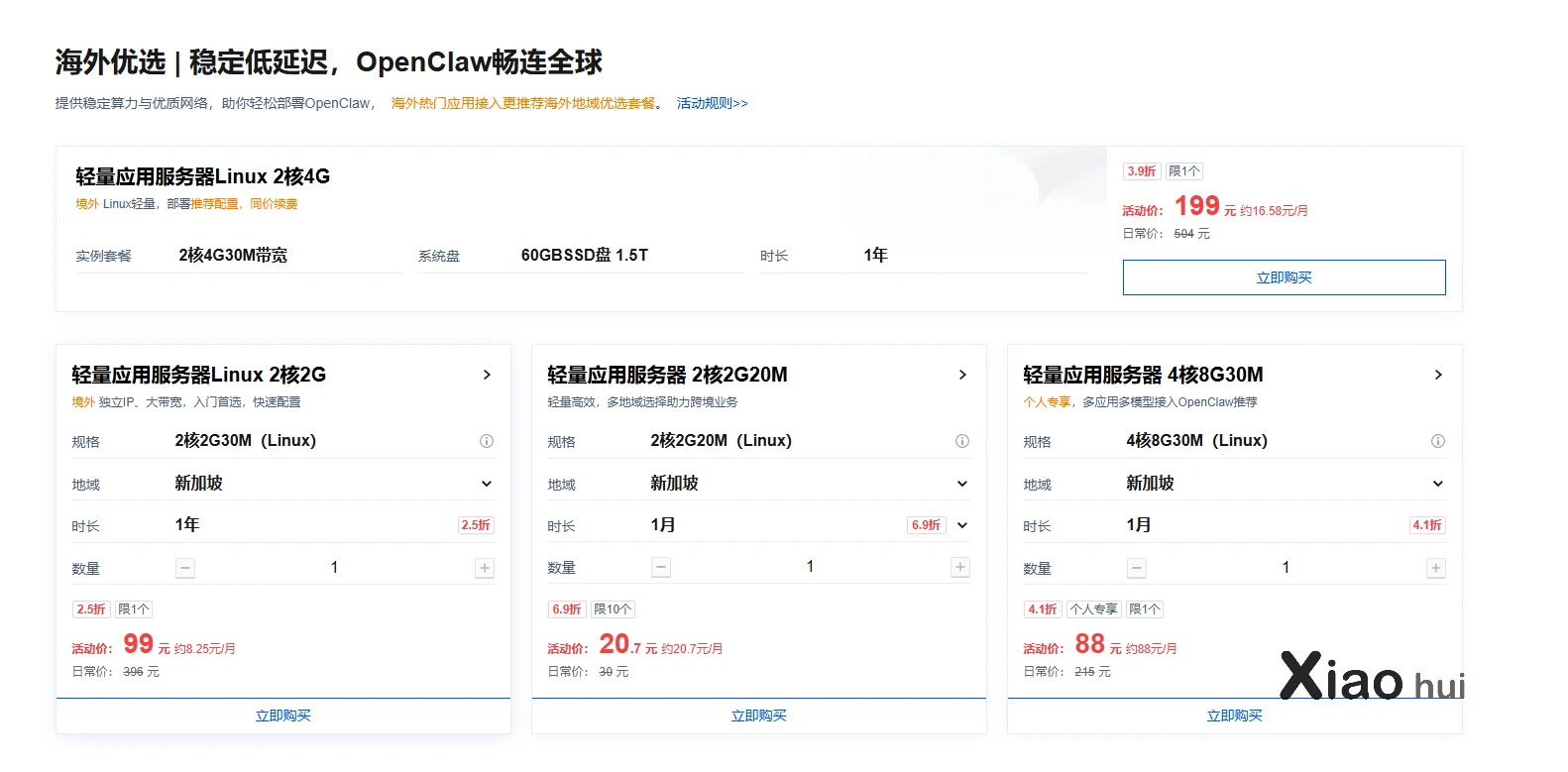Increase quantity for 2核2G20M server

click(960, 567)
